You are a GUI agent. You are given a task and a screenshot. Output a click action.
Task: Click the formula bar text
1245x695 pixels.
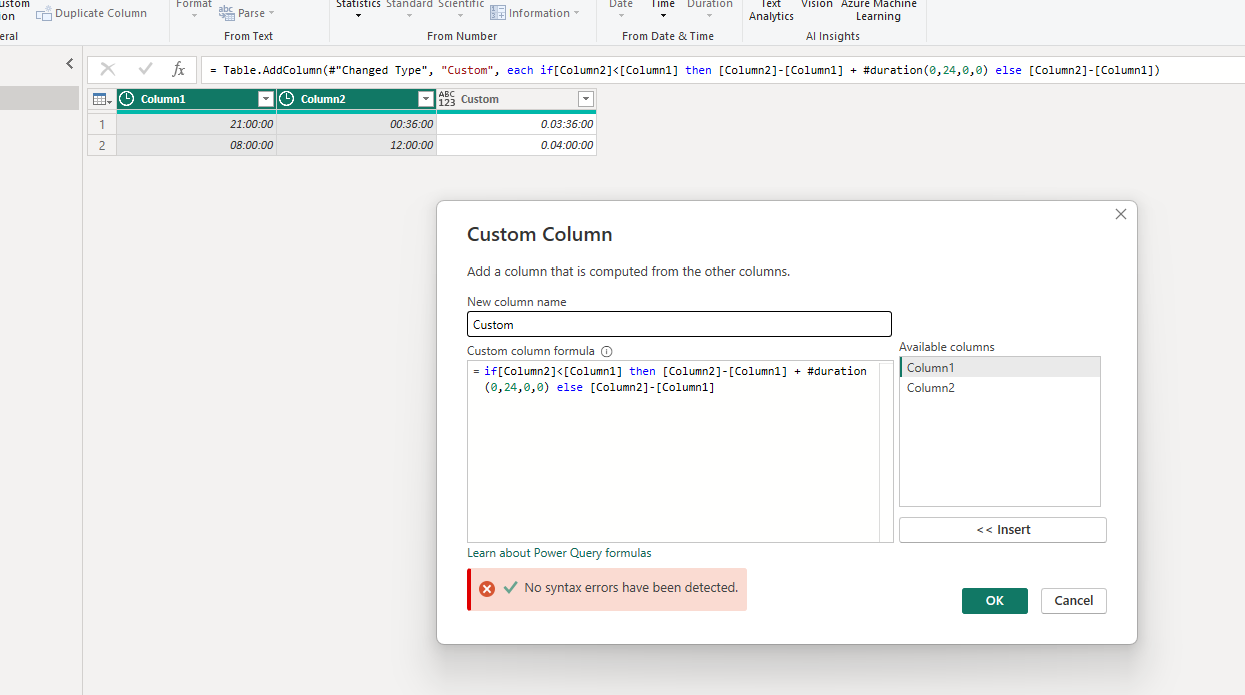(685, 70)
